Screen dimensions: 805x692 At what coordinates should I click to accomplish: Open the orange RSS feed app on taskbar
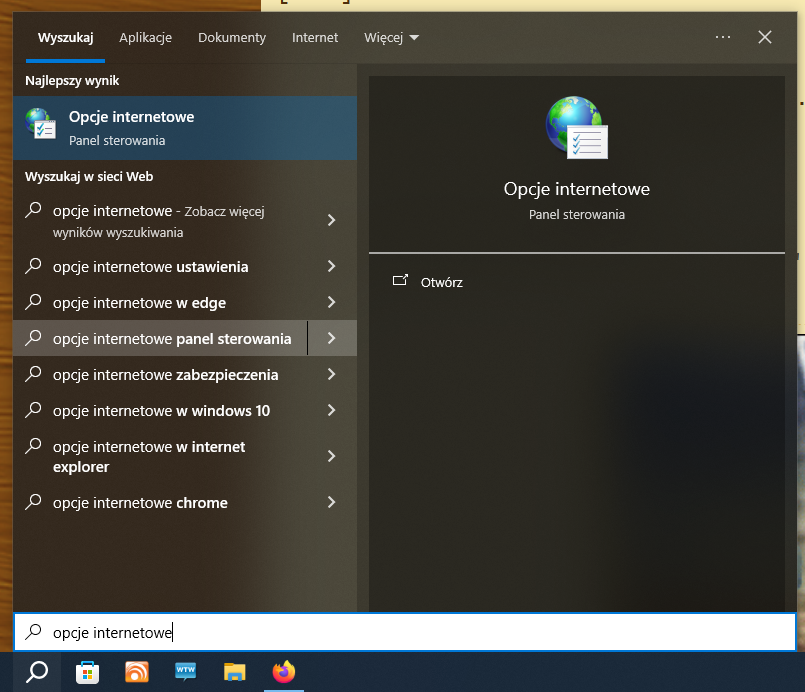coord(137,672)
